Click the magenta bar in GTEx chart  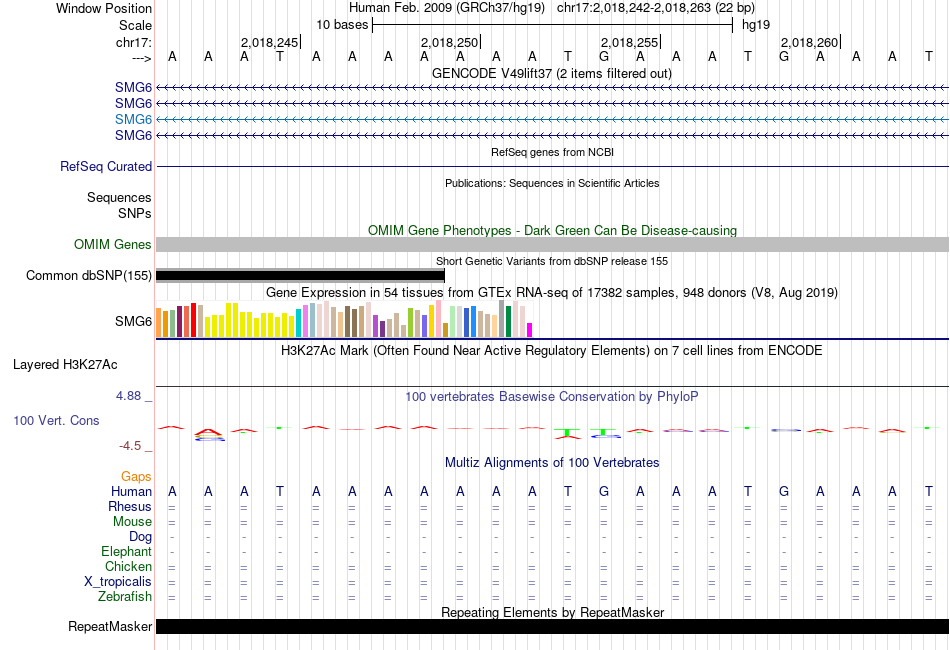530,330
